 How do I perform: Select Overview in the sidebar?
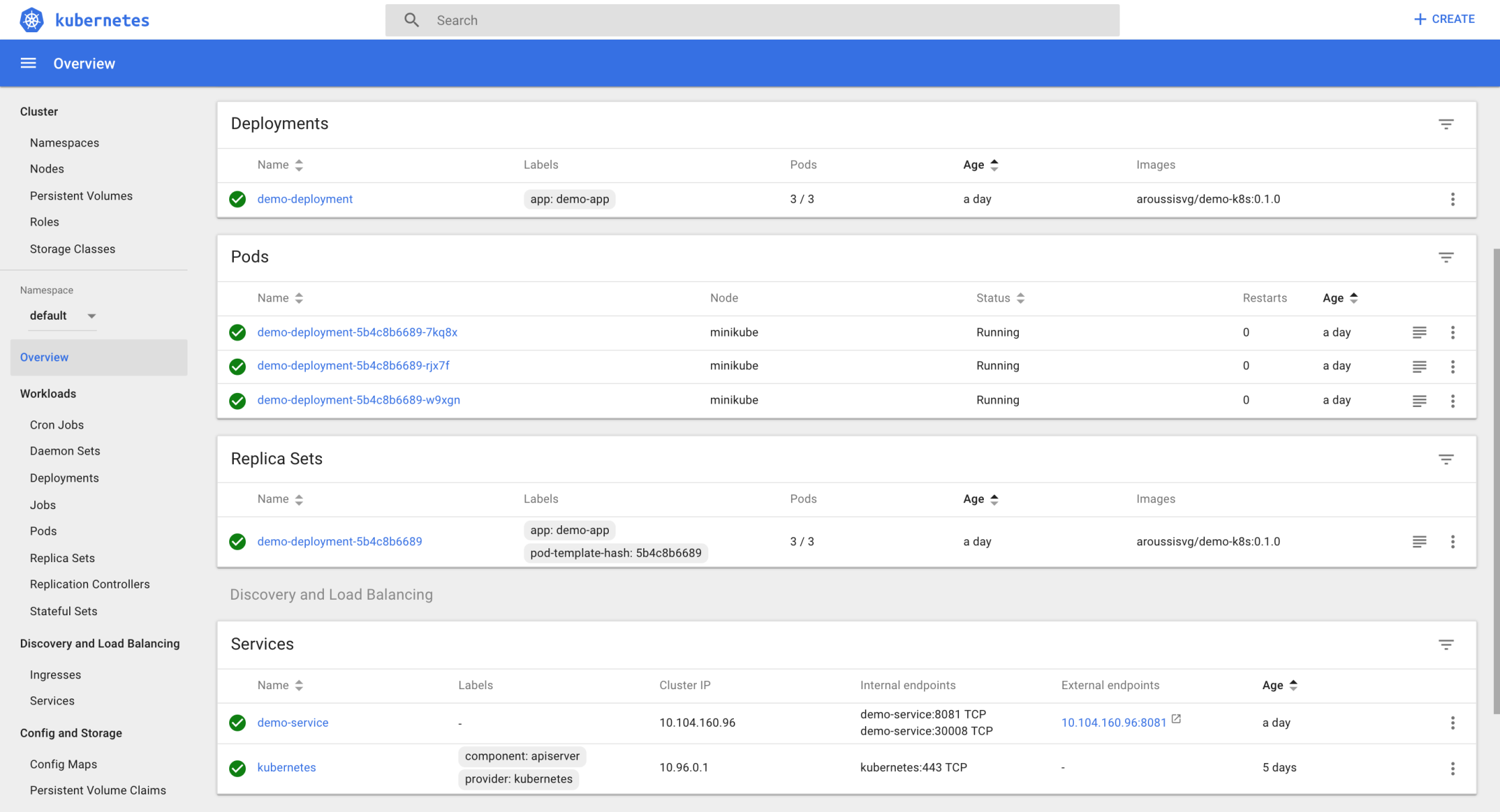point(44,357)
